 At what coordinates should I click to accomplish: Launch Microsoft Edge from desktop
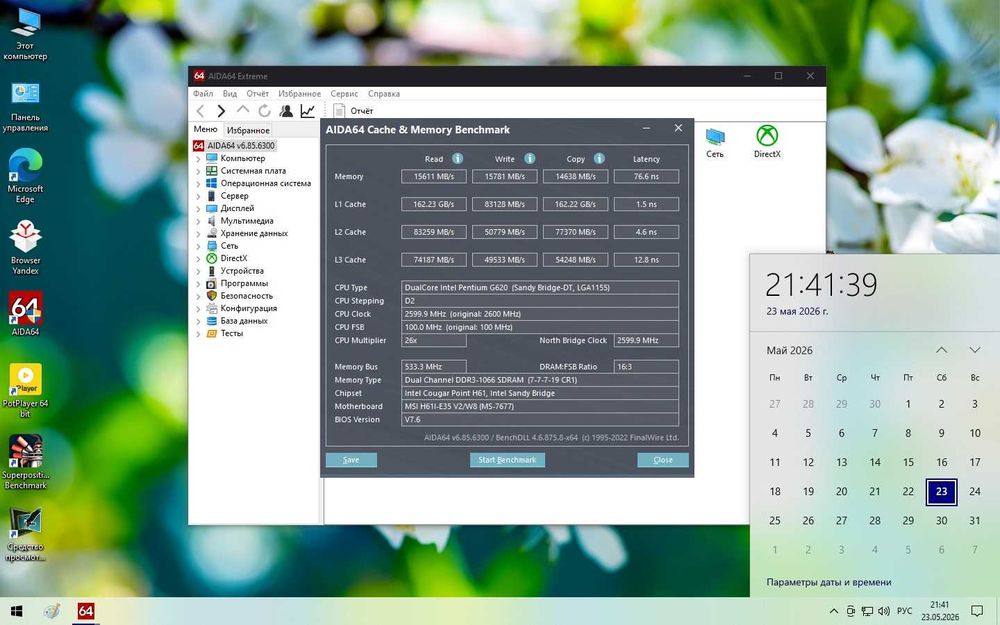click(25, 177)
